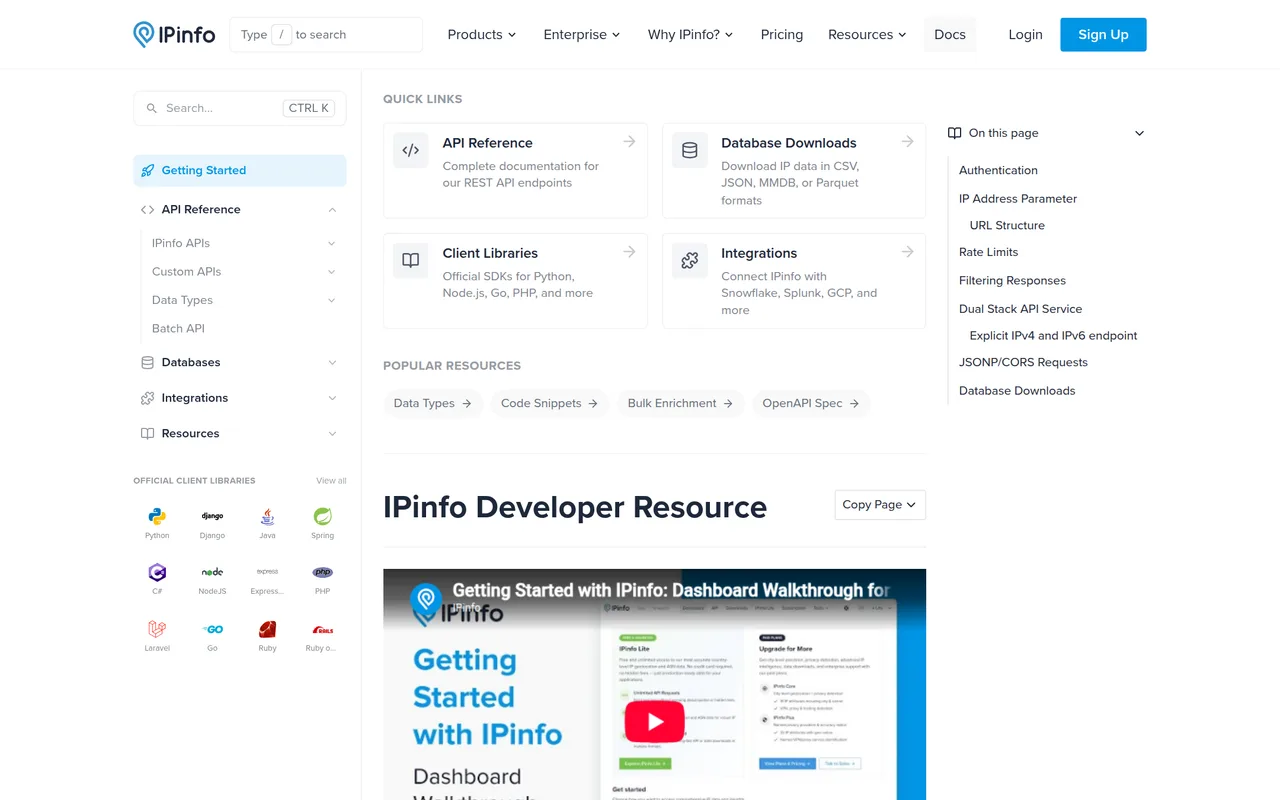Expand the IPinfo APIs sidebar item
Image resolution: width=1280 pixels, height=800 pixels.
point(332,243)
